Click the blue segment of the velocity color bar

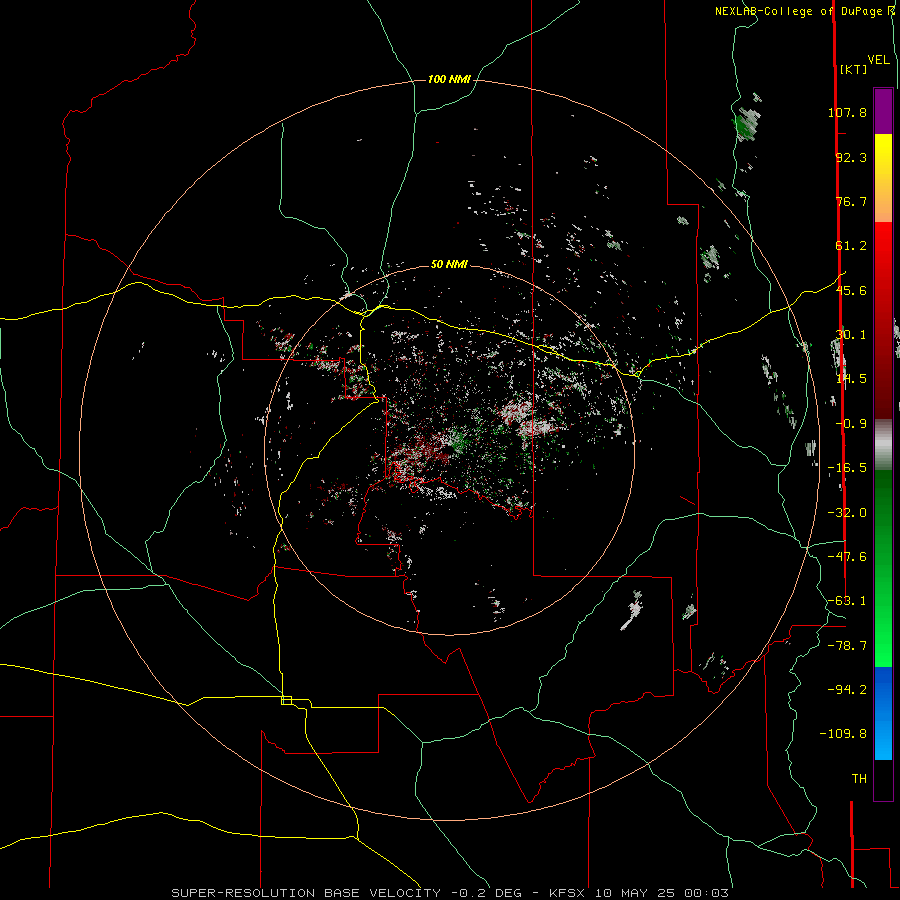point(883,713)
